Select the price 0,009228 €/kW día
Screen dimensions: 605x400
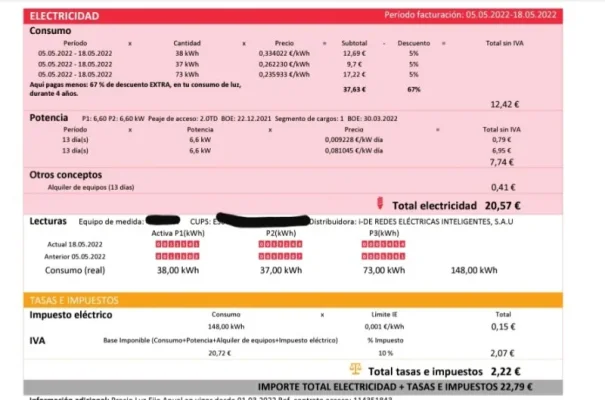354,140
